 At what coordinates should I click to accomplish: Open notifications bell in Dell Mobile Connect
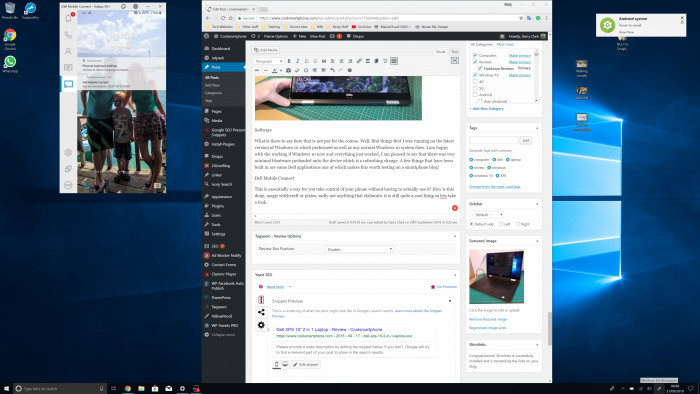click(x=68, y=18)
